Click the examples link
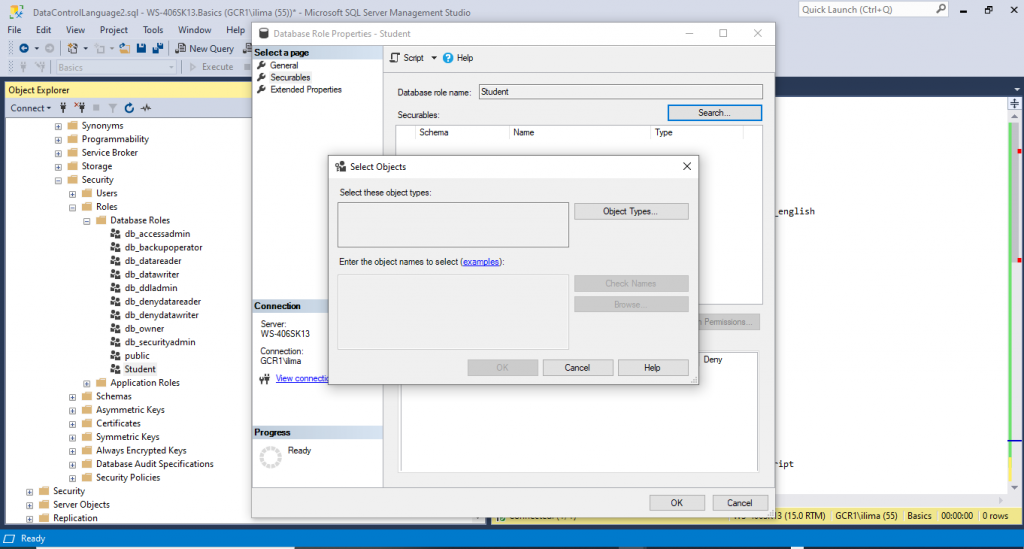Image resolution: width=1024 pixels, height=549 pixels. tap(481, 262)
